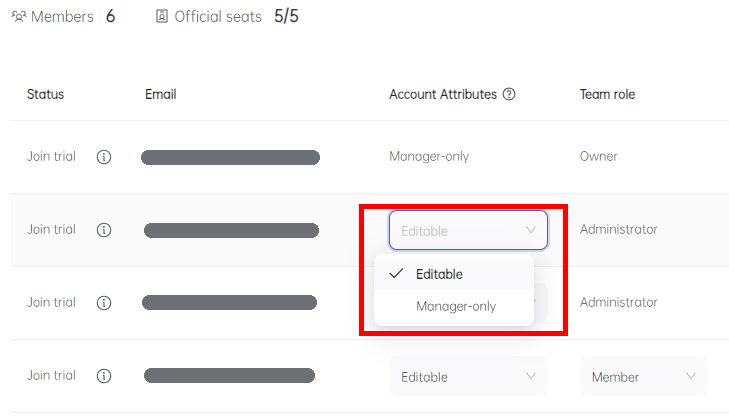The height and width of the screenshot is (419, 729).
Task: Click the Official seats badge icon
Action: [161, 17]
